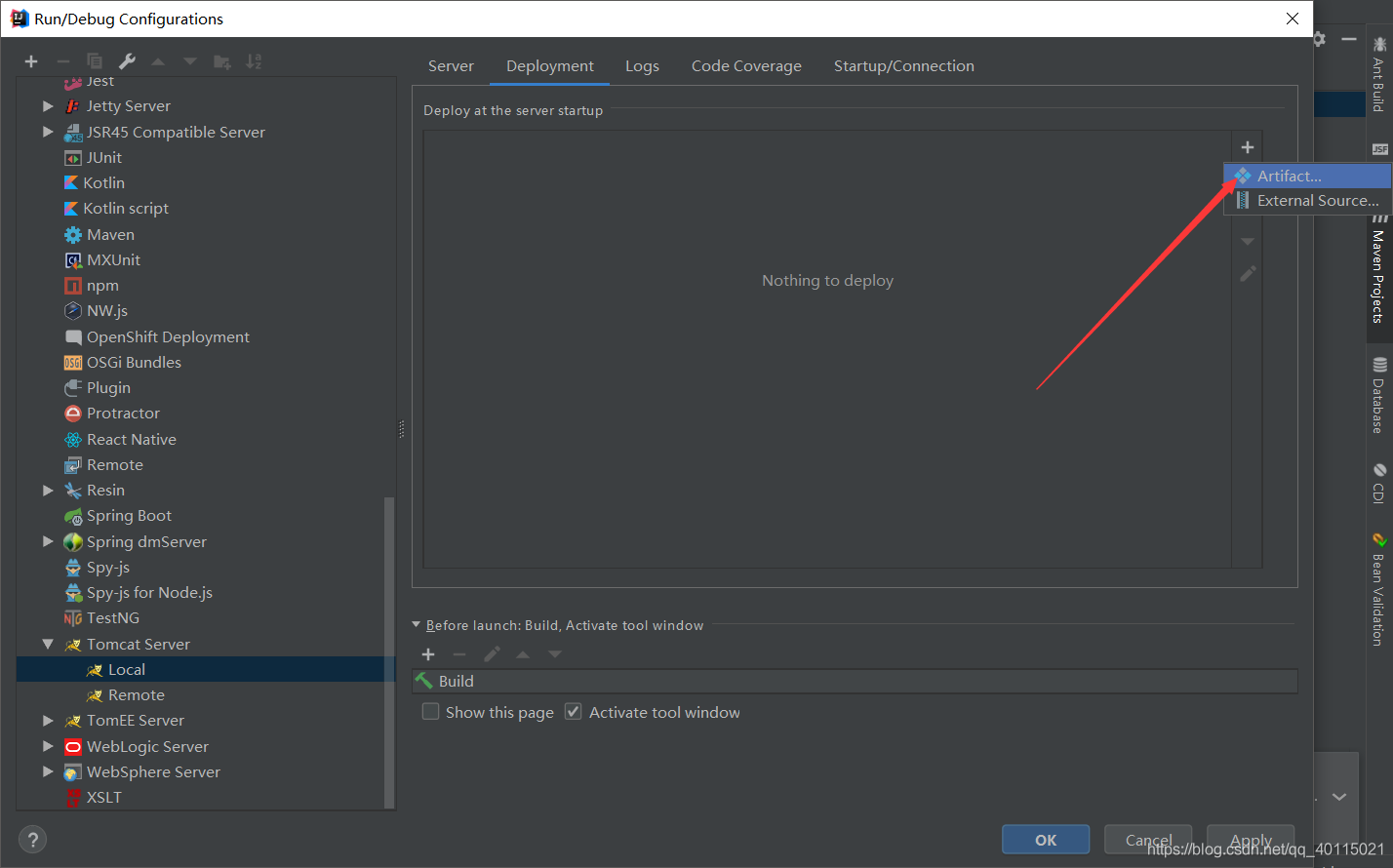Collapse the Tomcat Server tree node
Image resolution: width=1393 pixels, height=868 pixels.
48,644
